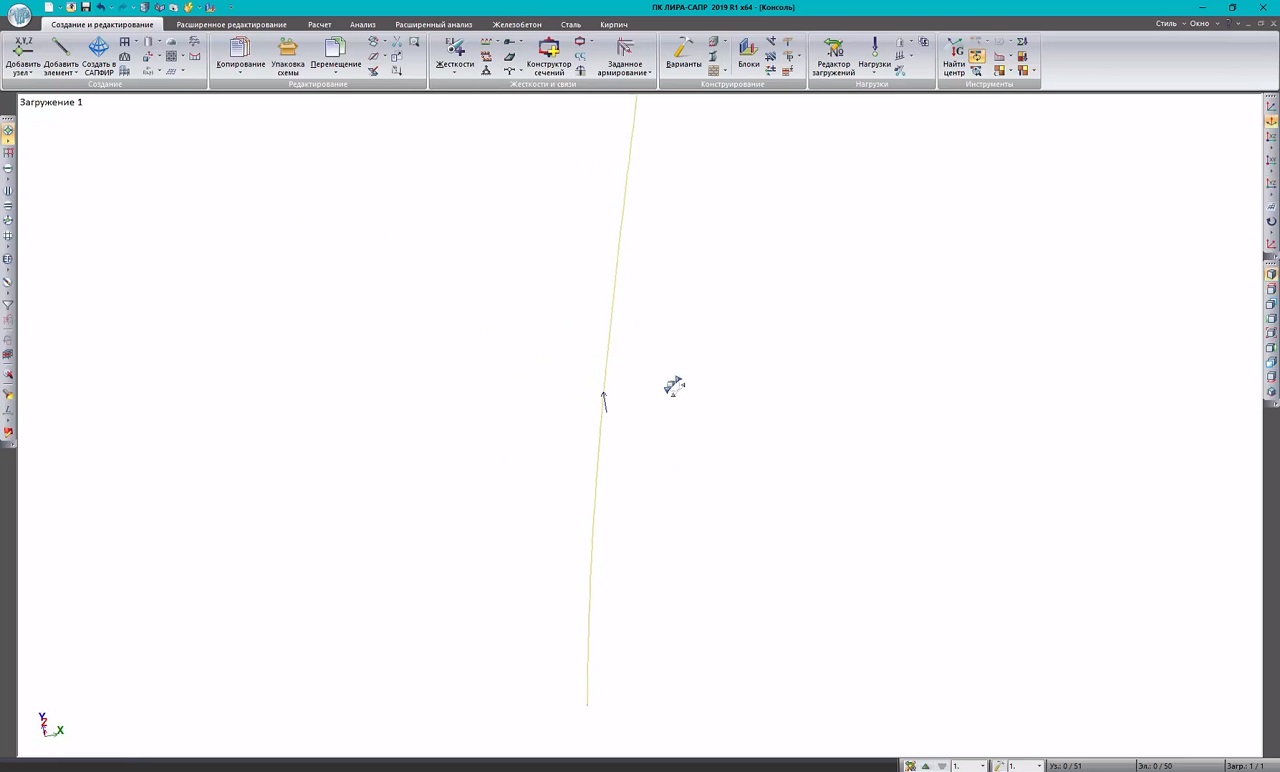The height and width of the screenshot is (772, 1280).
Task: Expand the Копирование dropdown
Action: tap(240, 73)
